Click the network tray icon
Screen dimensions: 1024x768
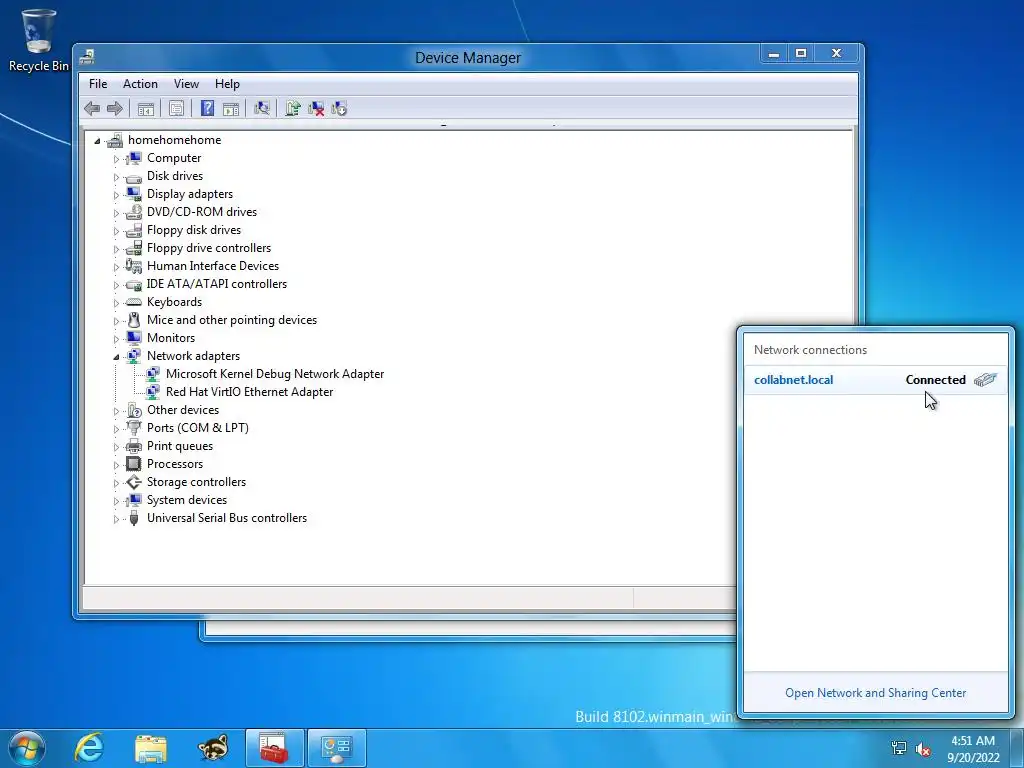[899, 748]
